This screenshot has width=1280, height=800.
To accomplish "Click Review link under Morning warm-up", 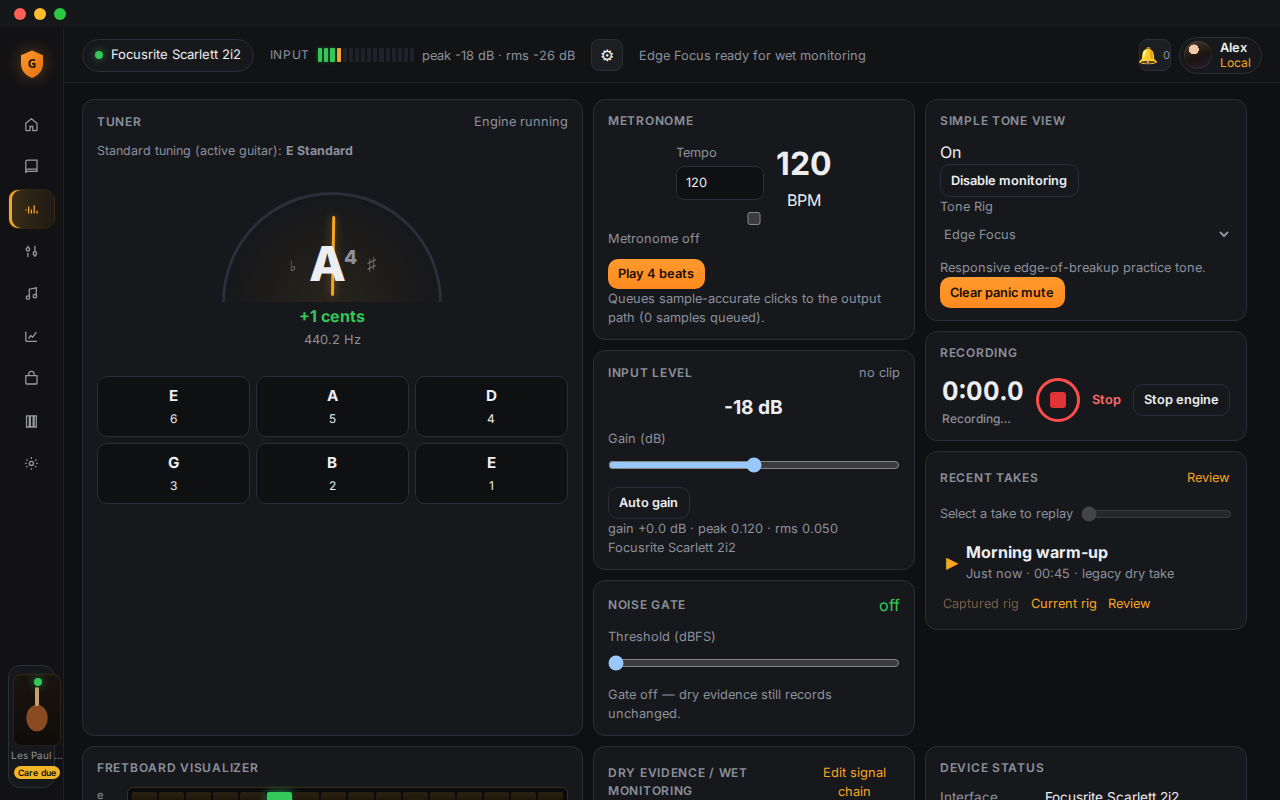I will (x=1129, y=604).
